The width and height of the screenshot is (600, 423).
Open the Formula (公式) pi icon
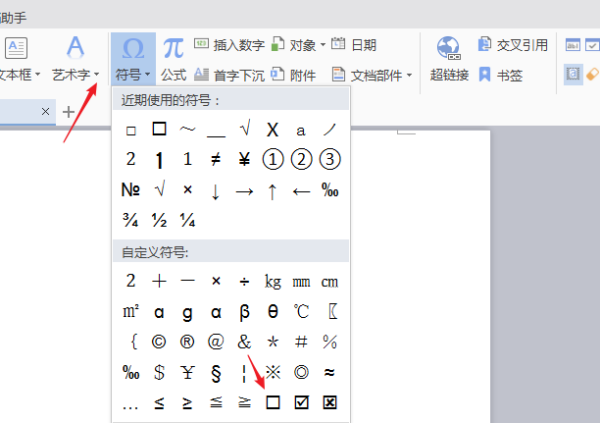[x=173, y=48]
